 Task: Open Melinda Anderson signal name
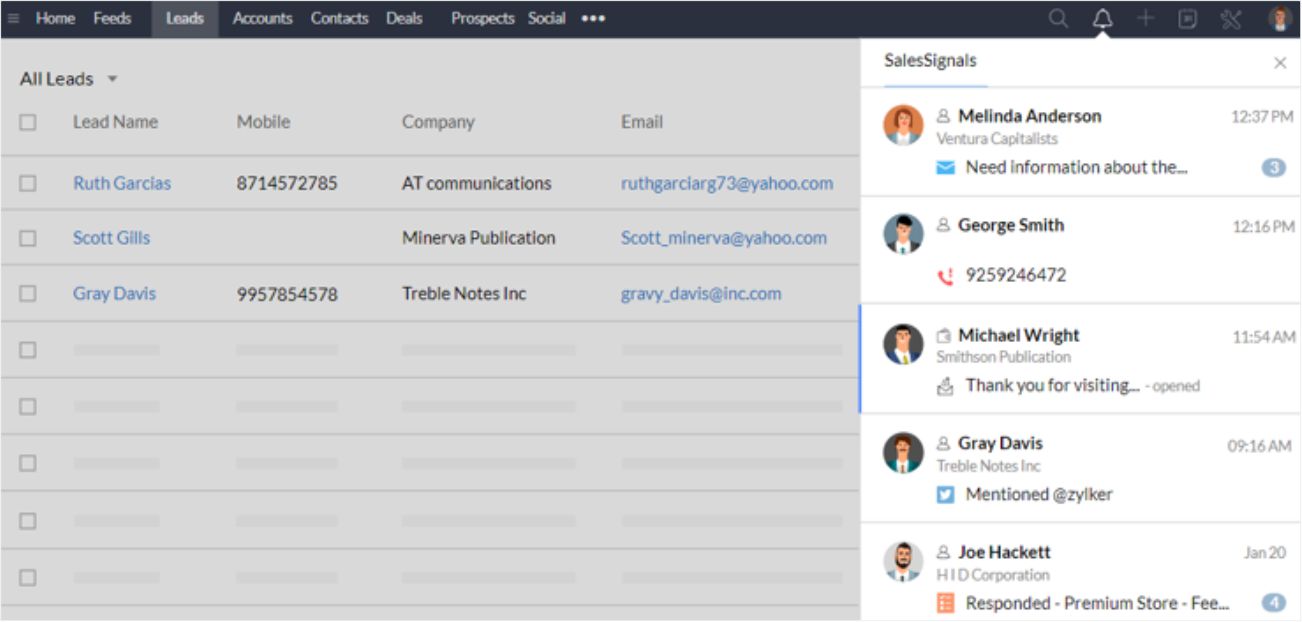(x=1030, y=116)
